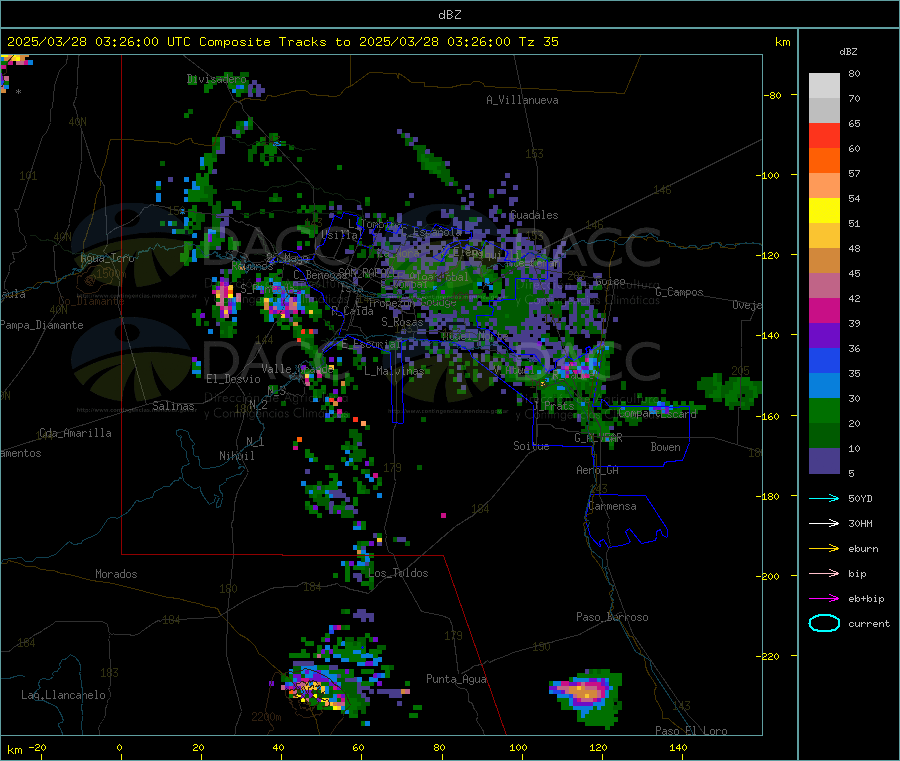Click the 'L_Malvinas' place label
The height and width of the screenshot is (761, 900).
[x=394, y=371]
